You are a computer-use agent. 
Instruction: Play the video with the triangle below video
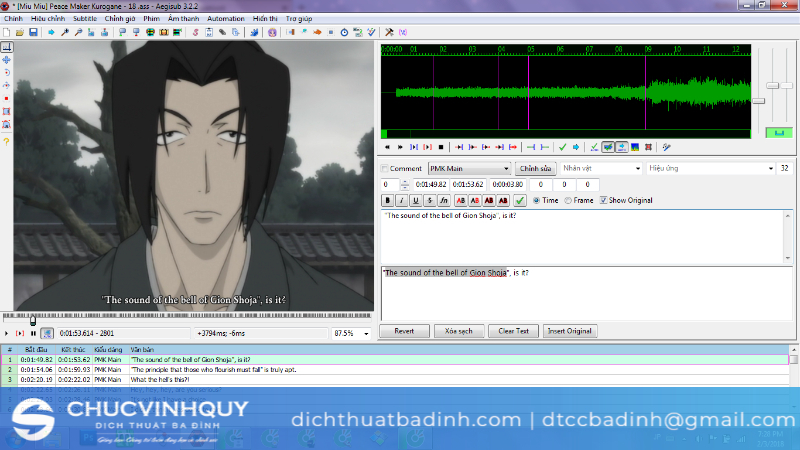click(7, 333)
